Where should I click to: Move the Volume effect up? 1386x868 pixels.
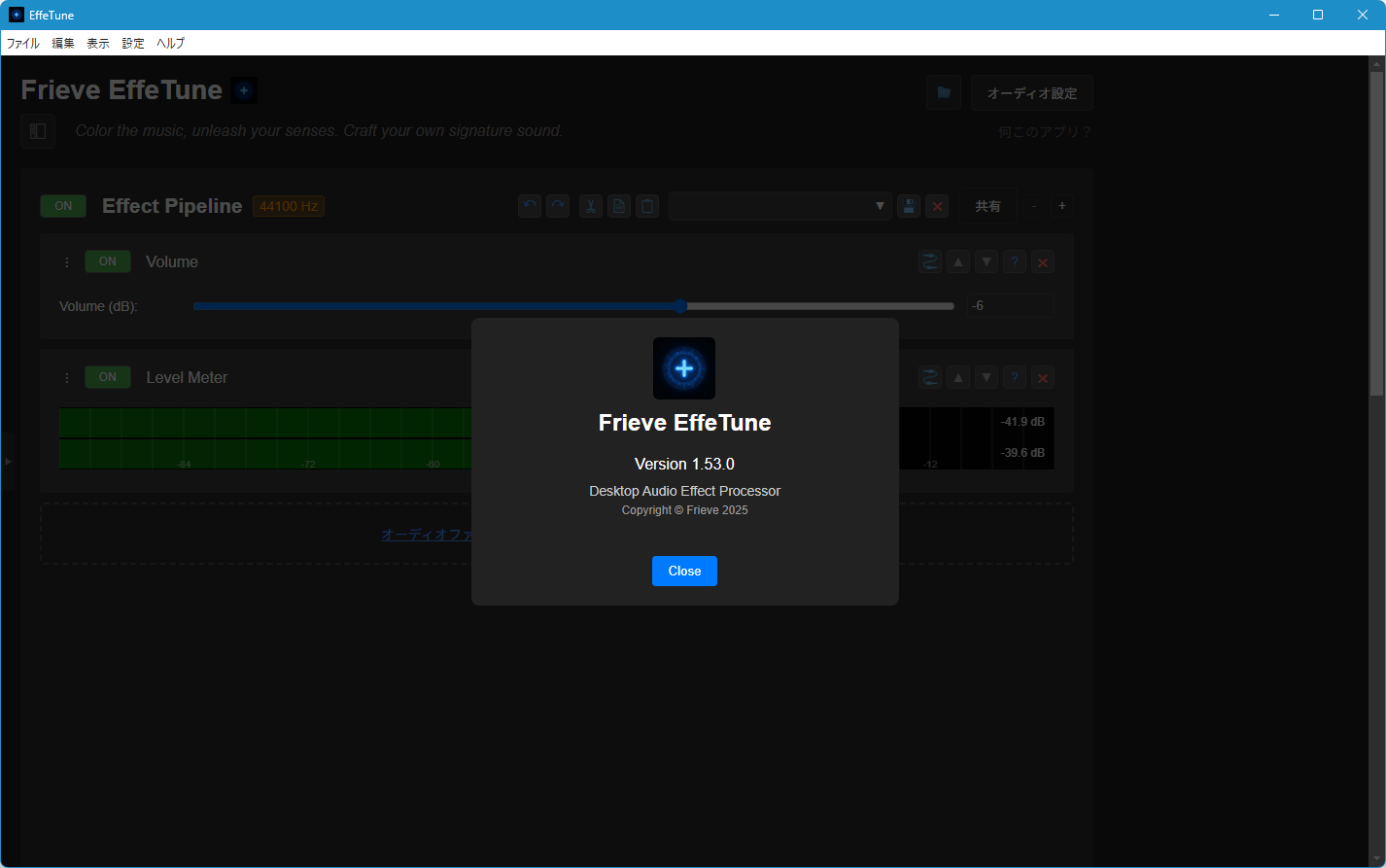click(x=958, y=261)
